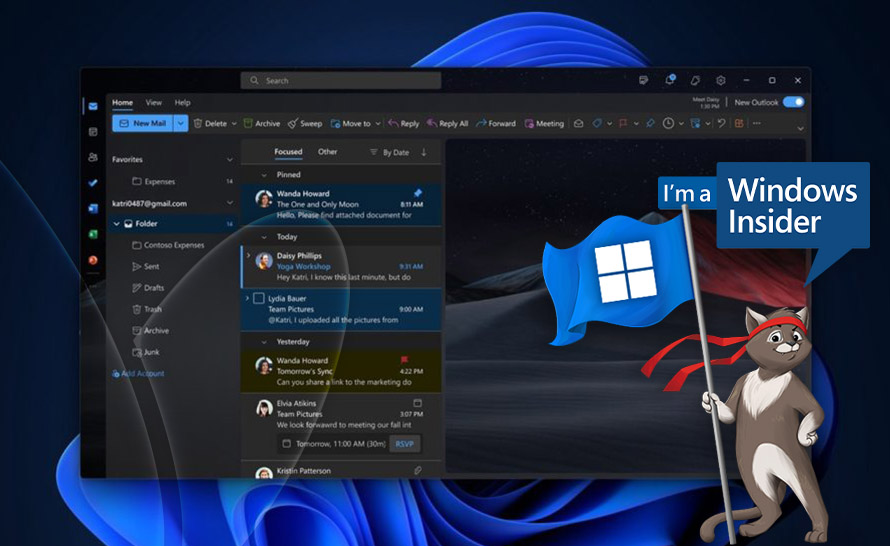Open Move to dropdown arrow

[x=377, y=124]
